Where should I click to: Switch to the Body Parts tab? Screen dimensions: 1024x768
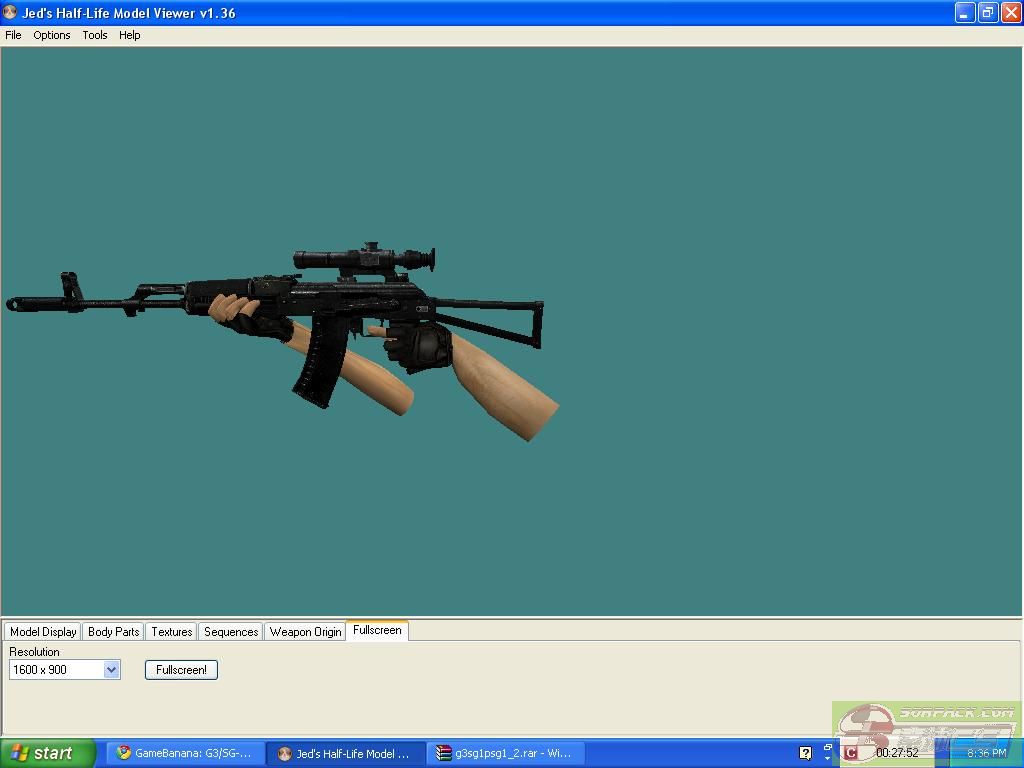pos(114,632)
